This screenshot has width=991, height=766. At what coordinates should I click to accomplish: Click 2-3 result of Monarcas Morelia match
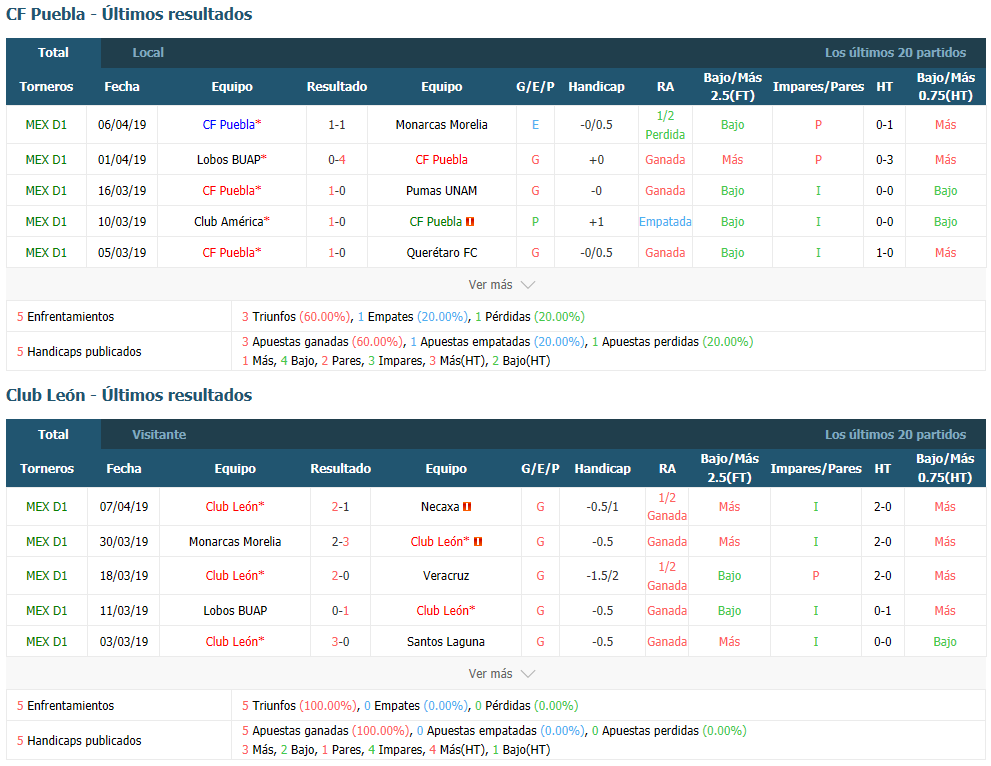[340, 542]
